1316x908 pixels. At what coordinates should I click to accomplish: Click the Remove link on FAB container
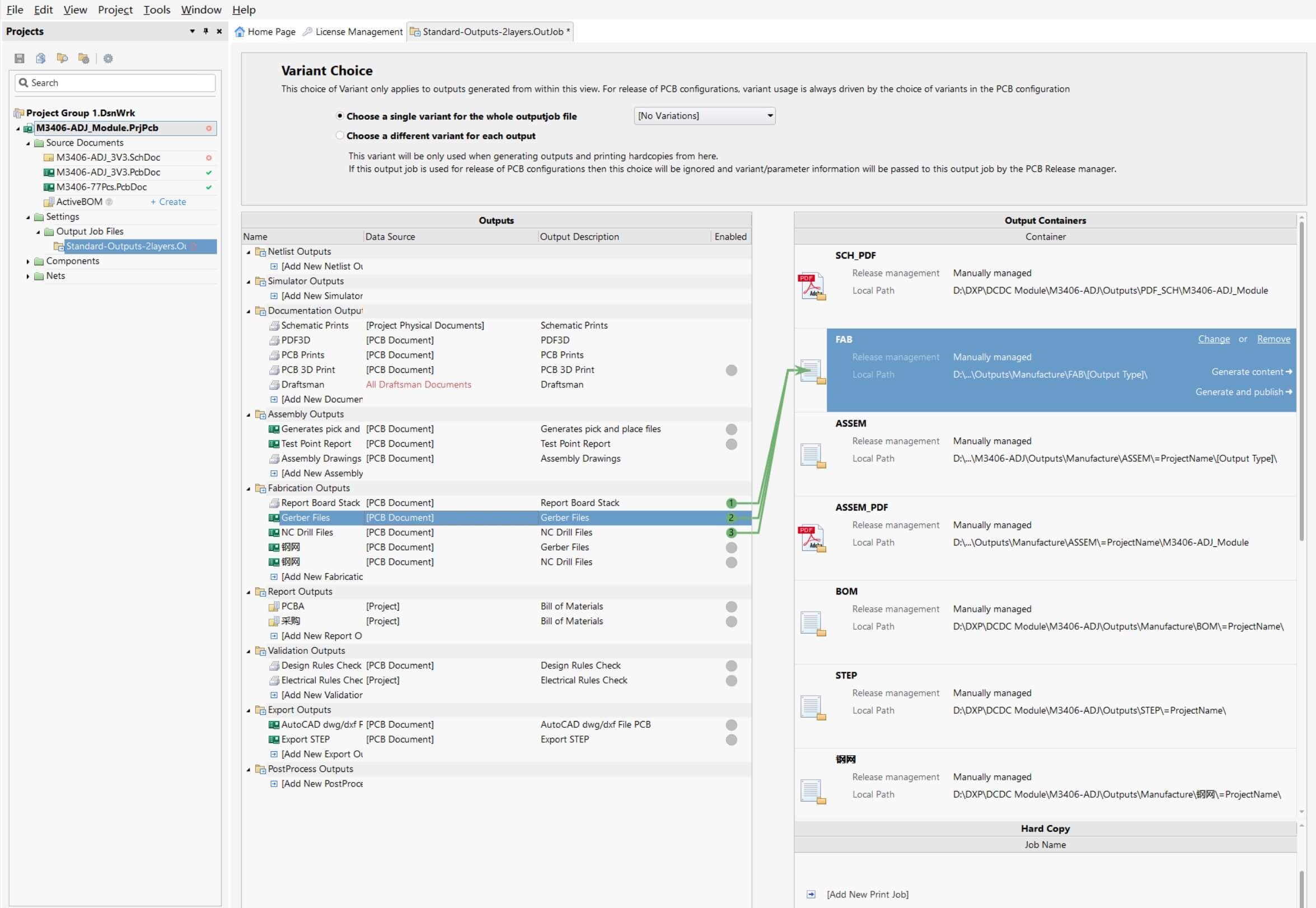tap(1273, 339)
